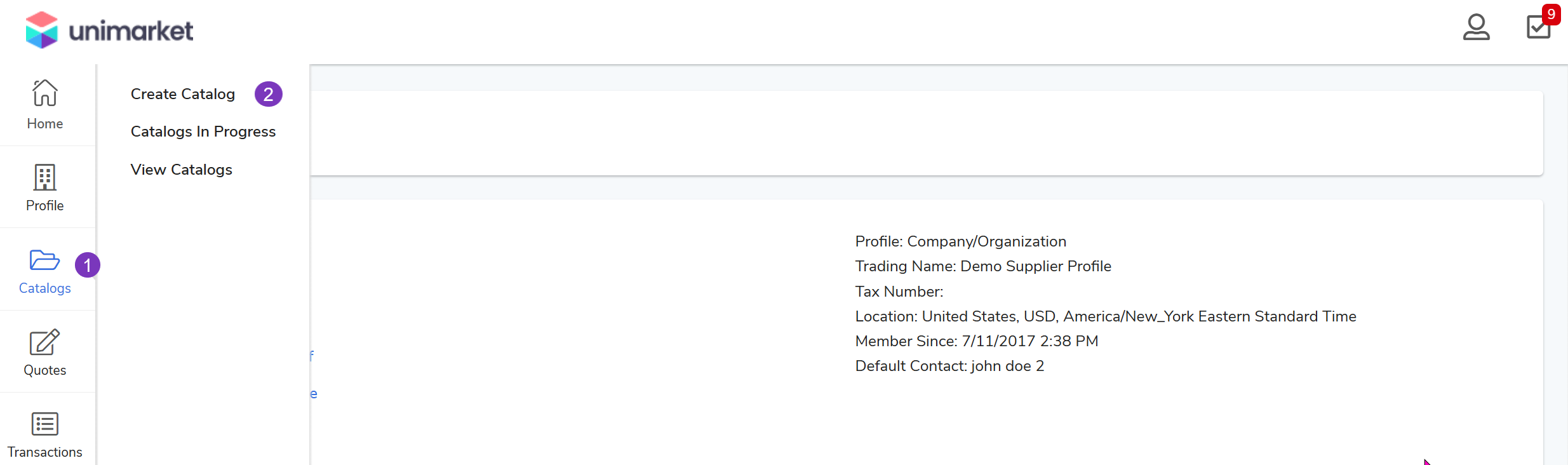Open the Quotes pencil-edit icon
Screen dimensions: 1568x465
[44, 342]
